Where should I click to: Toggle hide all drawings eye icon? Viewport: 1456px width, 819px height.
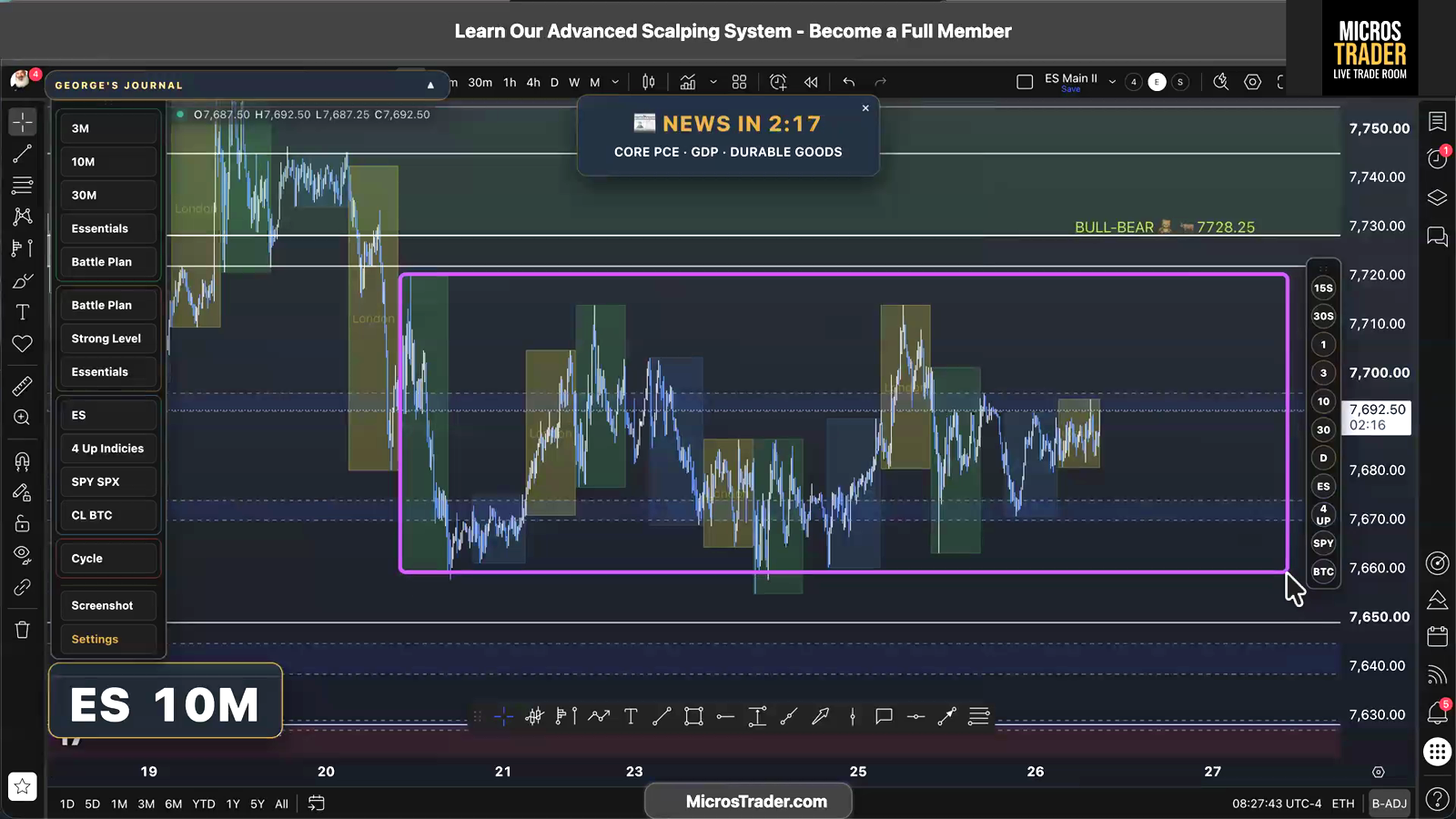tap(23, 555)
